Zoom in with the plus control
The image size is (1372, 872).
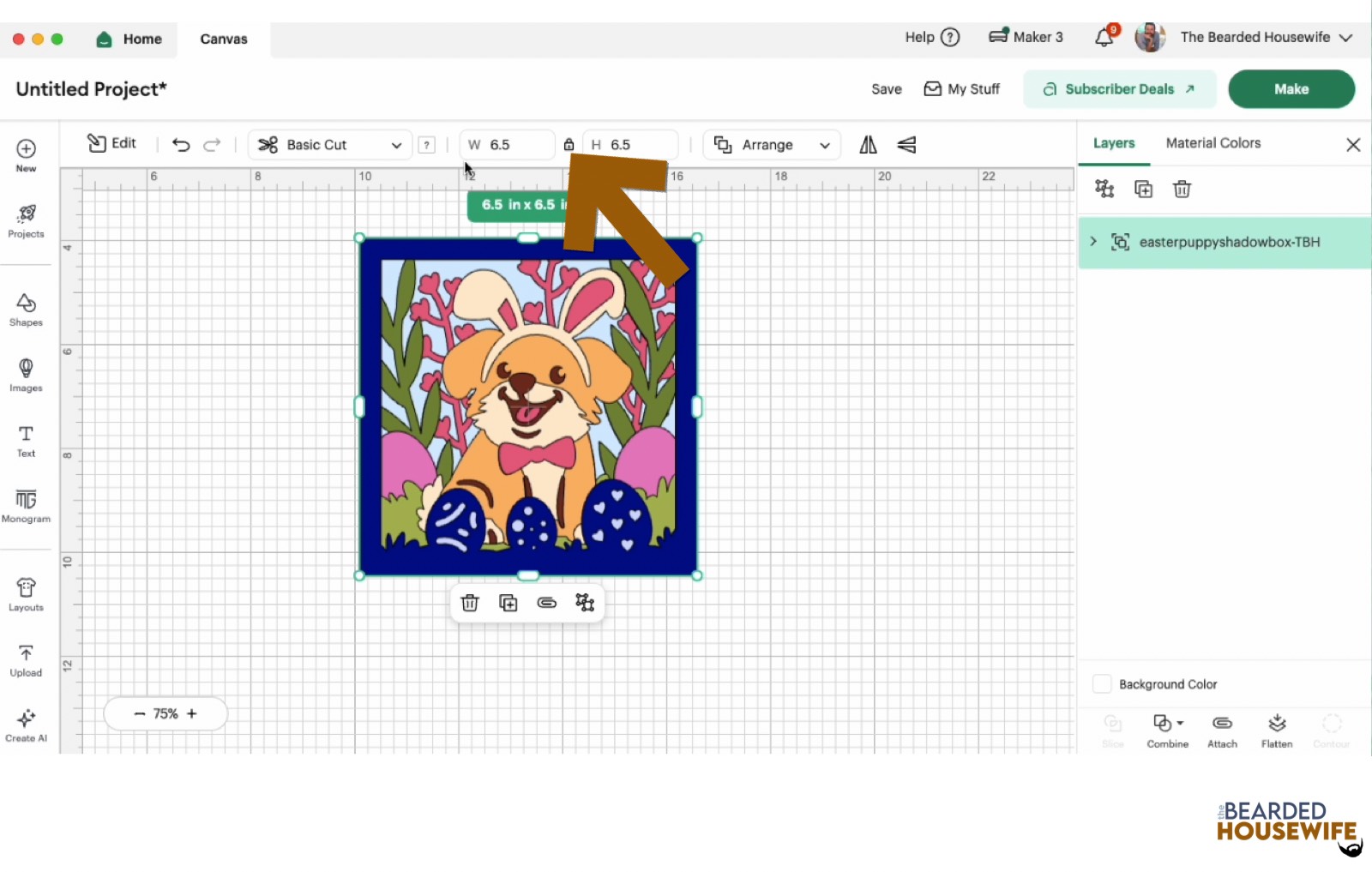click(193, 713)
